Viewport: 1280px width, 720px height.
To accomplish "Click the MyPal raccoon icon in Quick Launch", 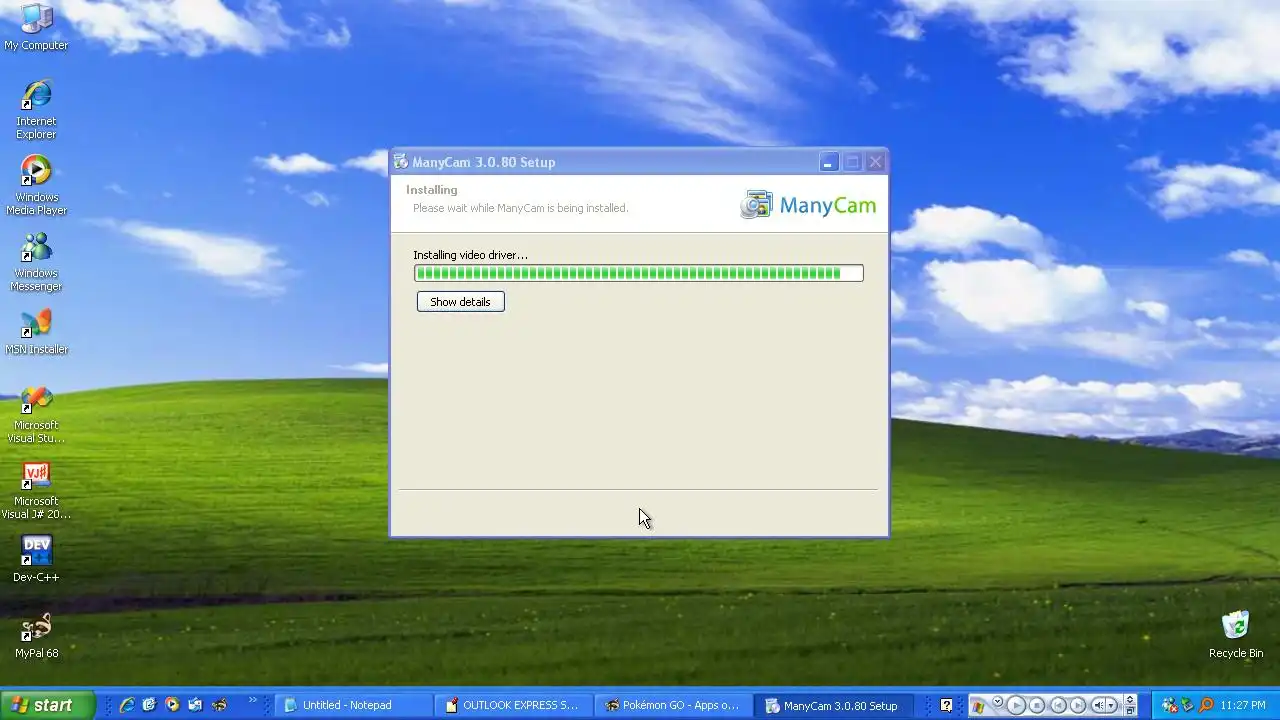I will coord(218,705).
